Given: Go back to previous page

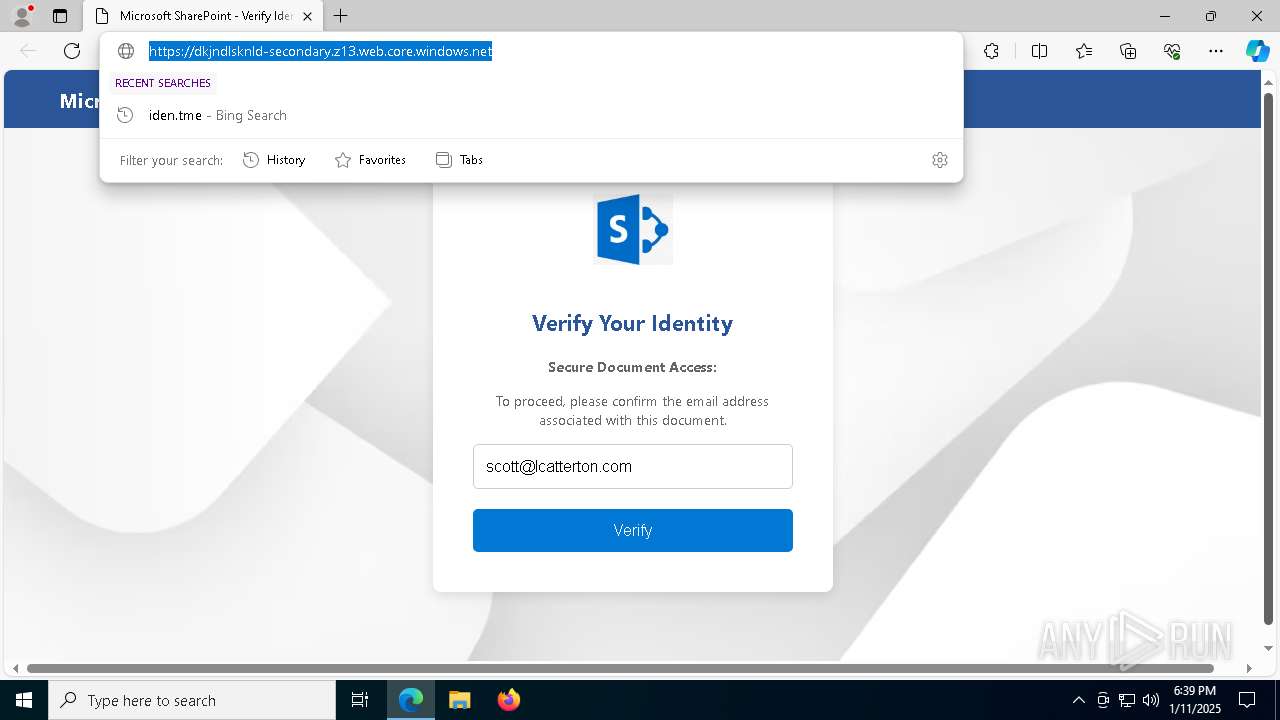Looking at the screenshot, I should pyautogui.click(x=28, y=51).
